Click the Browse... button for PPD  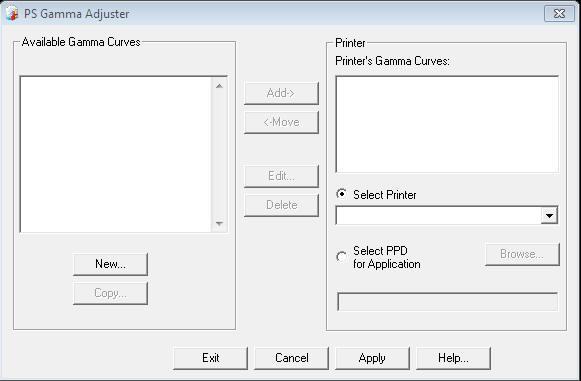click(x=522, y=254)
